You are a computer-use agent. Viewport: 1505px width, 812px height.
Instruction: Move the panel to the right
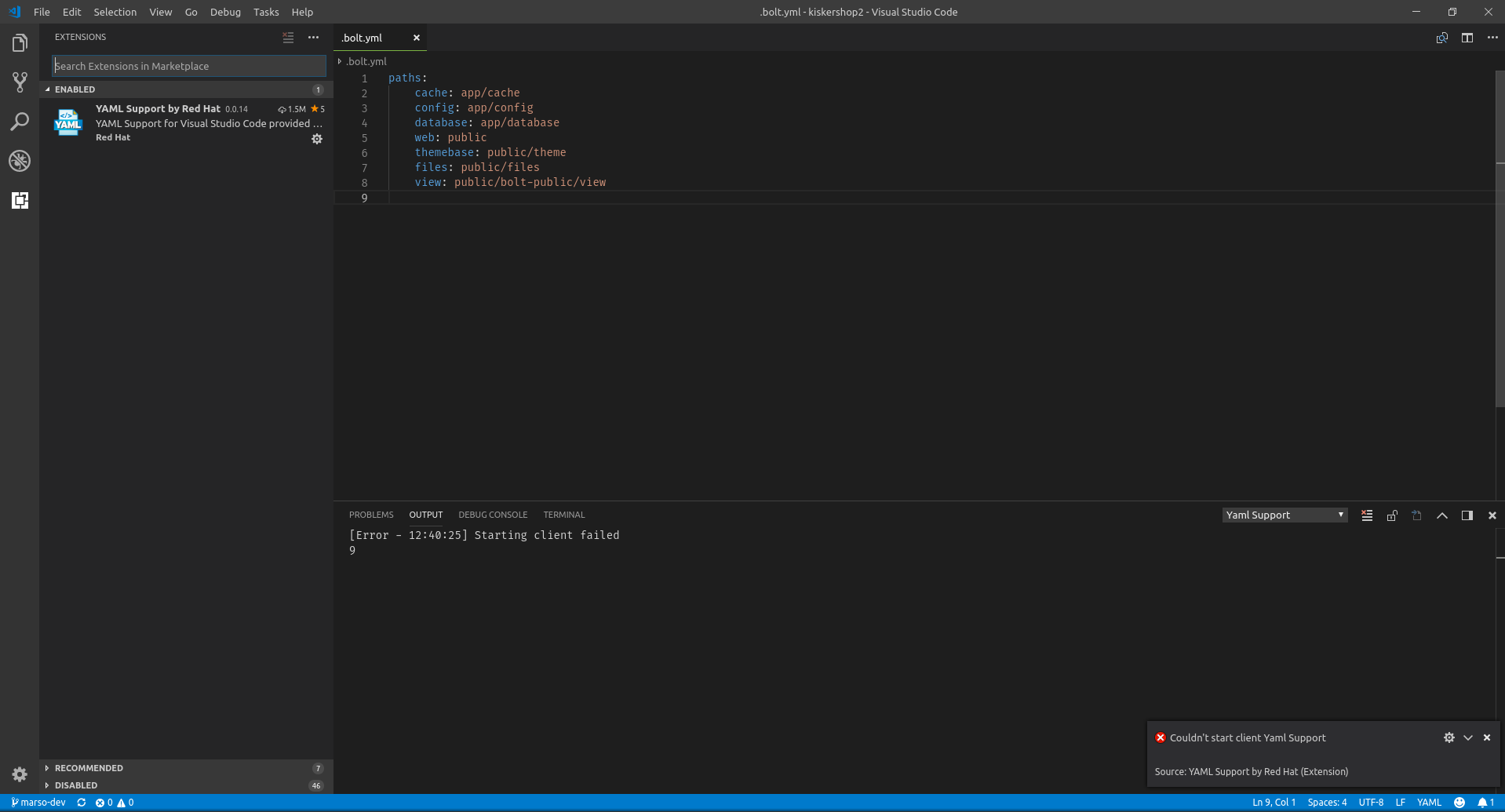pos(1467,515)
